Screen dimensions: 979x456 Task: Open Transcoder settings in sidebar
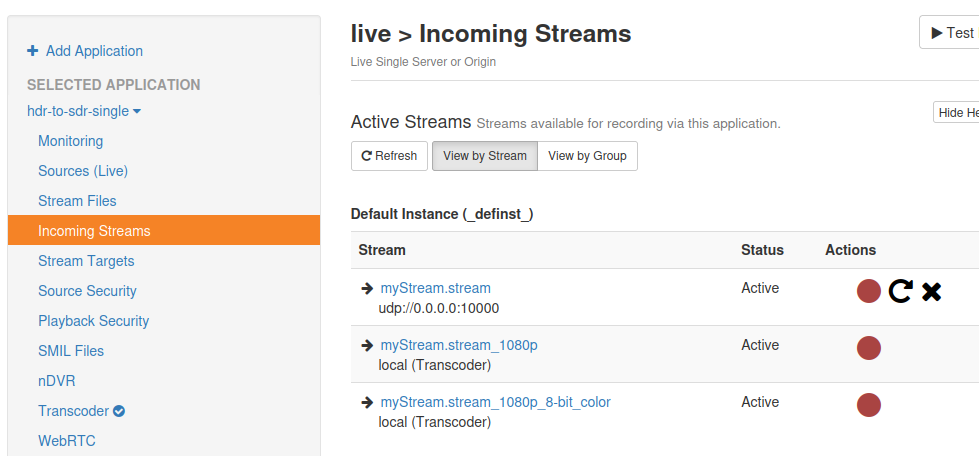(x=74, y=411)
